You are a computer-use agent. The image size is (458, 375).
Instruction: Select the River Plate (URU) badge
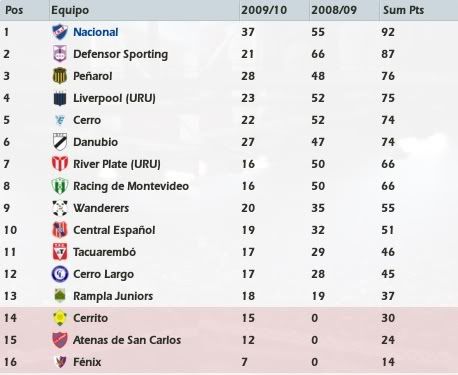(60, 164)
